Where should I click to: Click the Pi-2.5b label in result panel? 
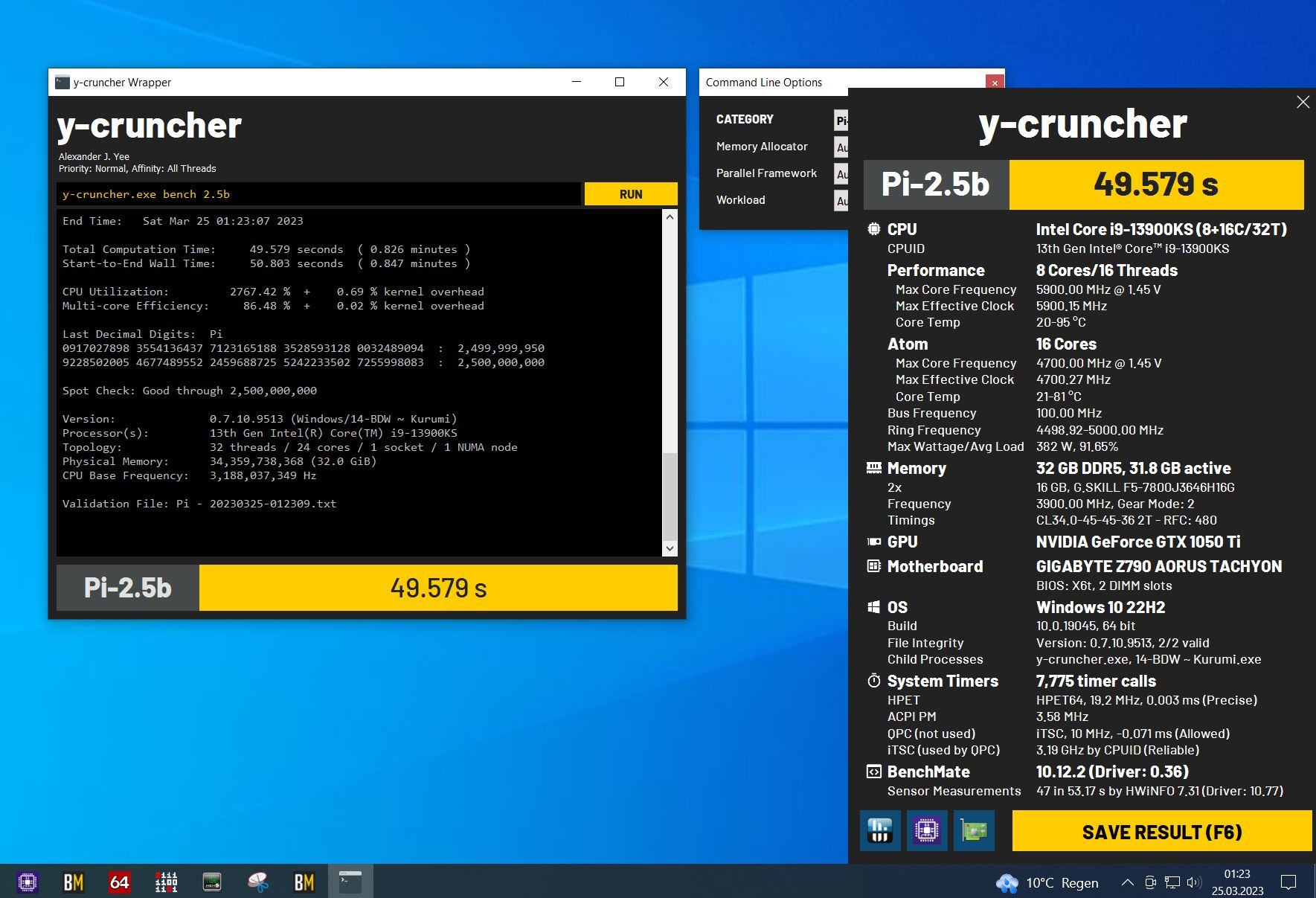point(936,185)
